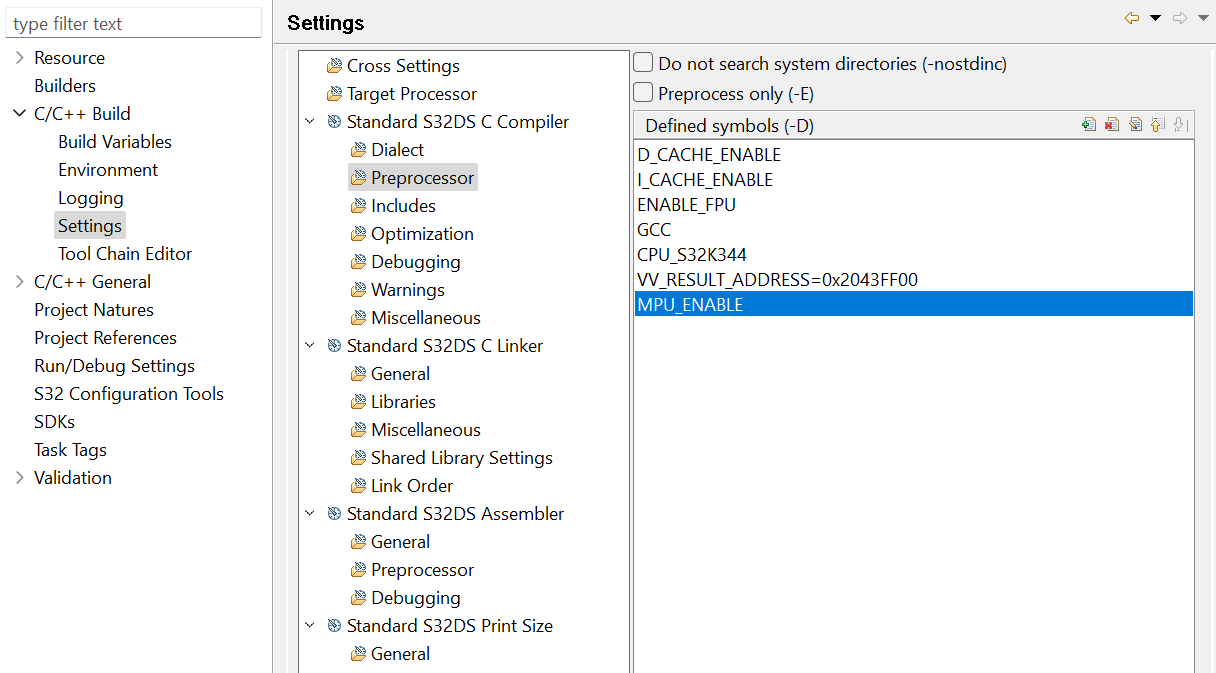The height and width of the screenshot is (673, 1216).
Task: Open Project Natures page
Action: pyautogui.click(x=94, y=310)
